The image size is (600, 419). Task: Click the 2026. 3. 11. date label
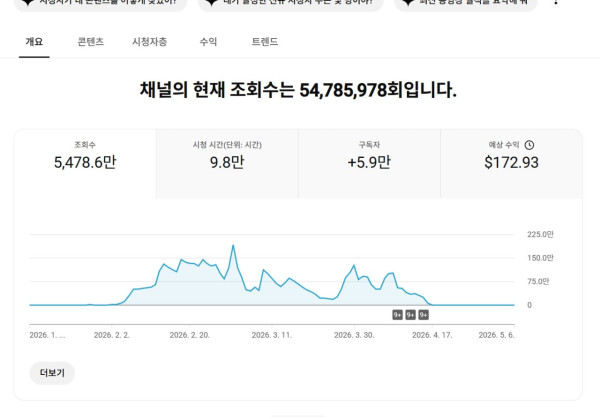272,335
